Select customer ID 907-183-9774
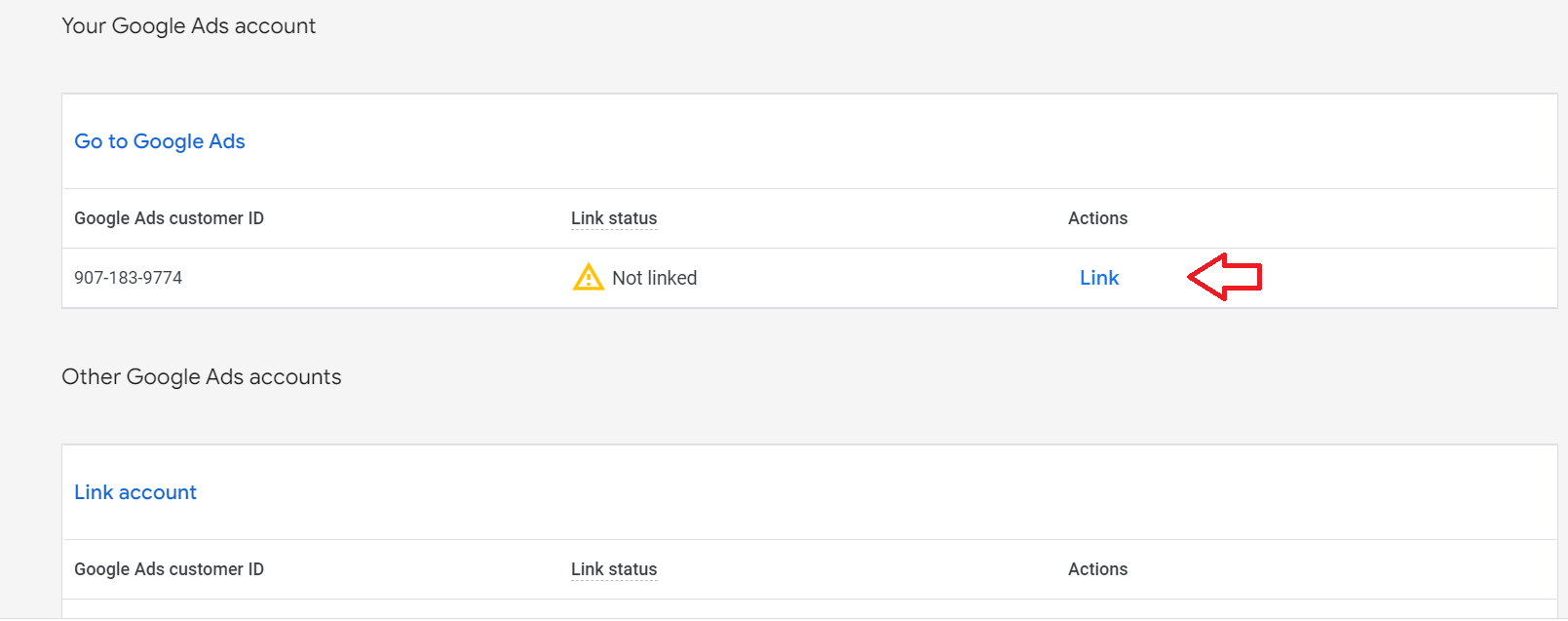 (129, 278)
